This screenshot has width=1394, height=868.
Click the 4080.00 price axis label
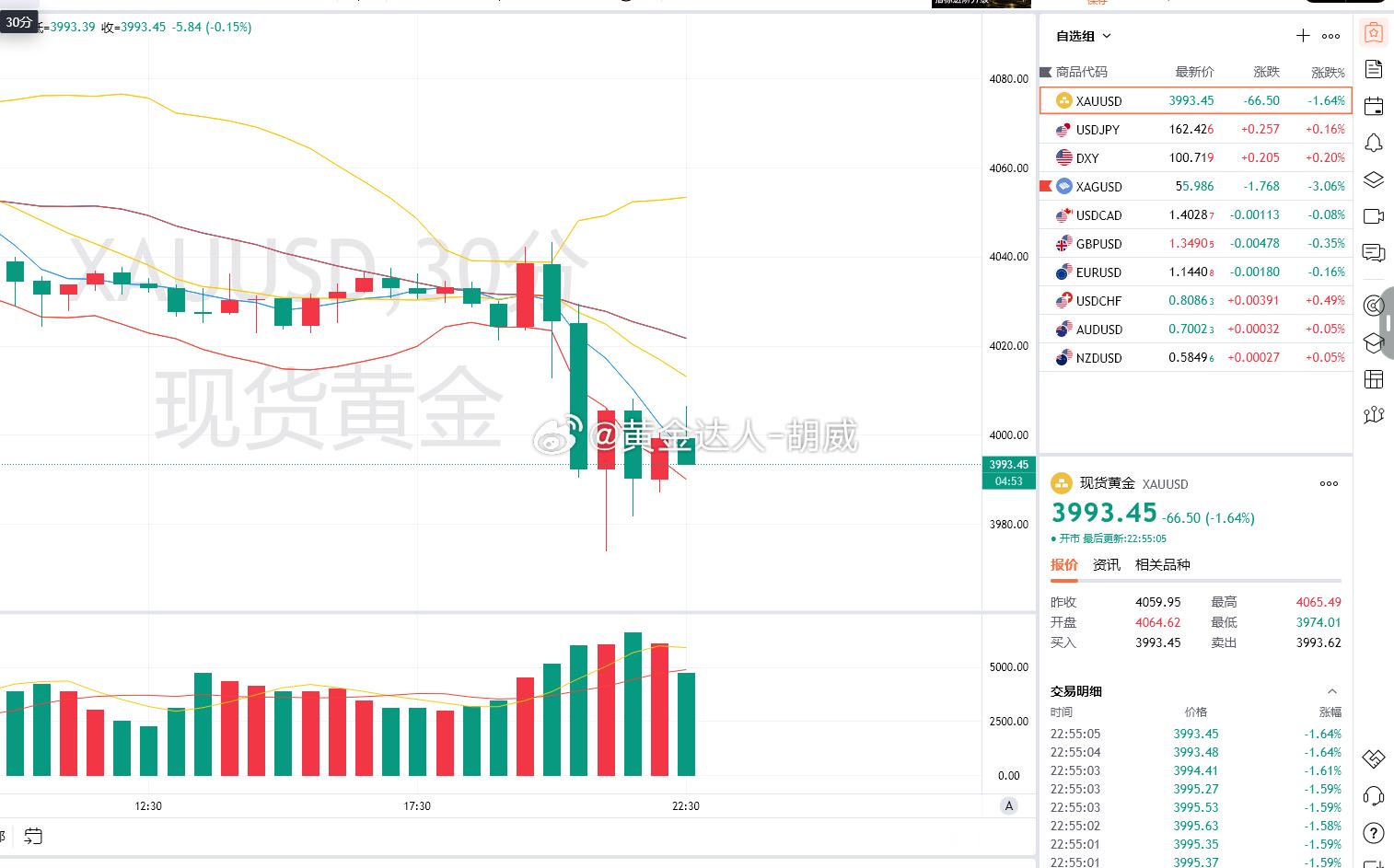(1009, 79)
